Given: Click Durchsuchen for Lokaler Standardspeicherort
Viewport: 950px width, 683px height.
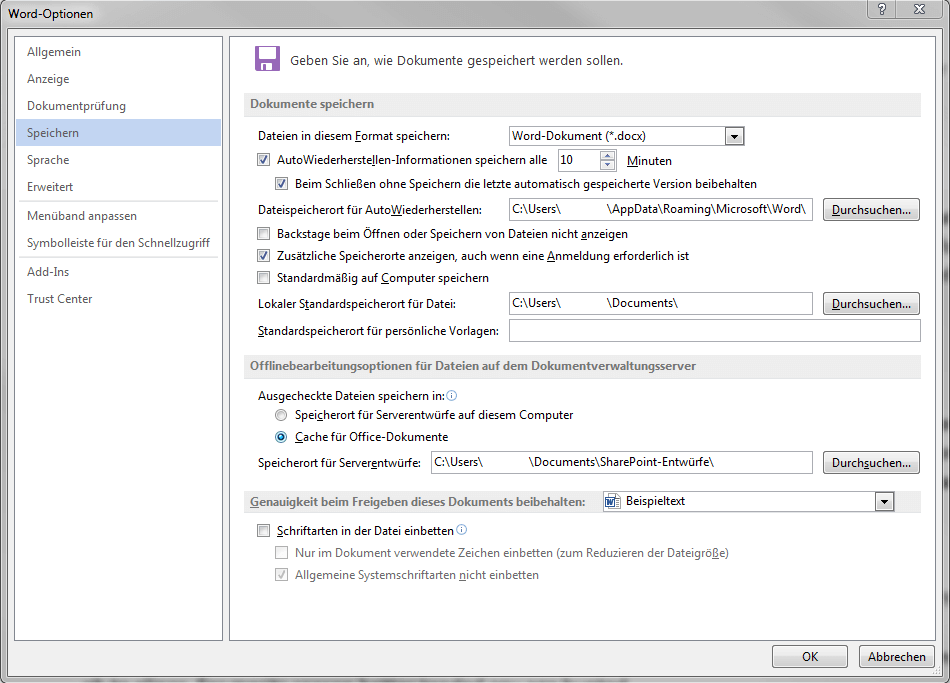Looking at the screenshot, I should [x=871, y=304].
